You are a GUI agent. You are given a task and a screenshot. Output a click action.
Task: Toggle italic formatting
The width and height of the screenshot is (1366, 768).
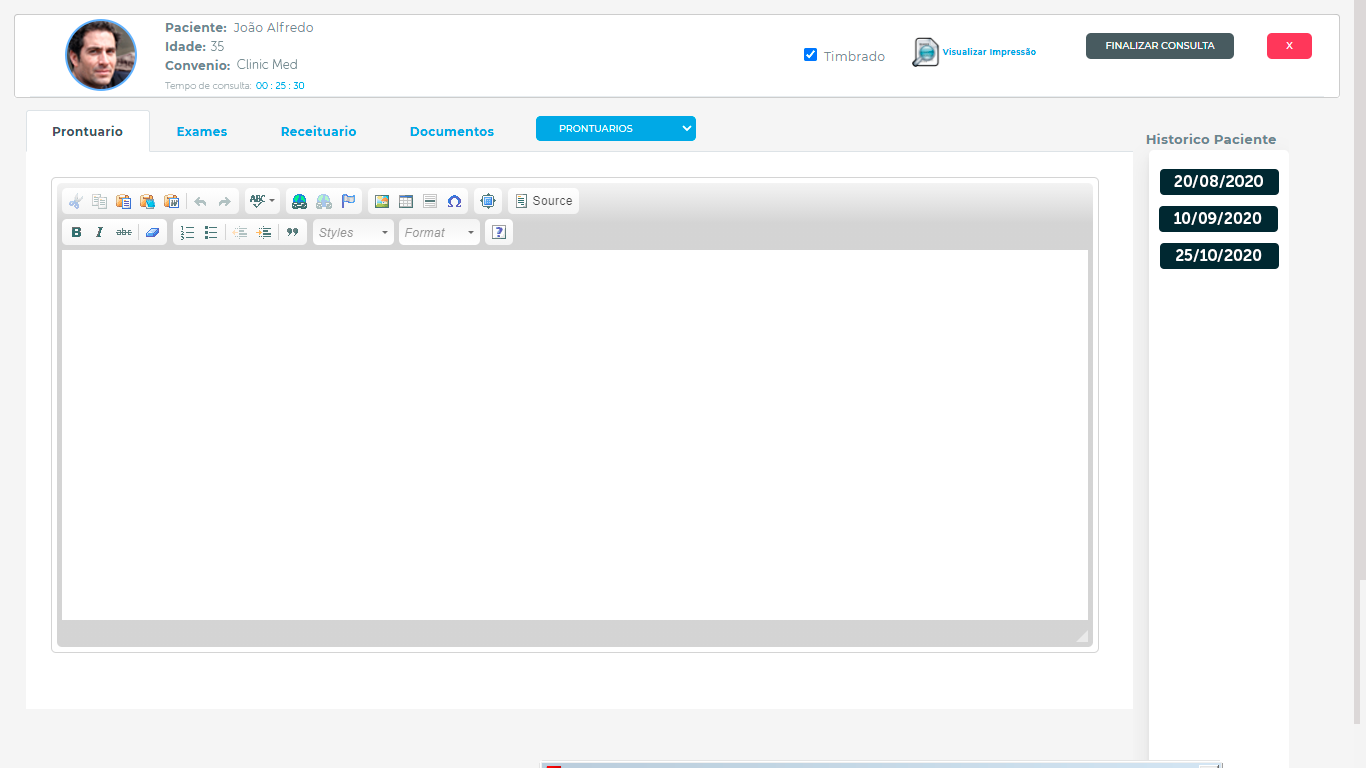pos(99,232)
